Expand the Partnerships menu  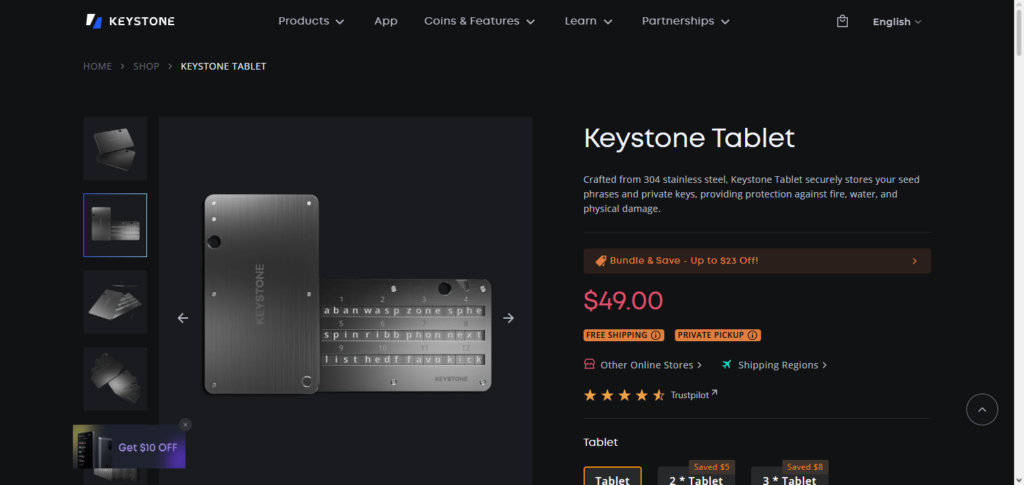686,21
